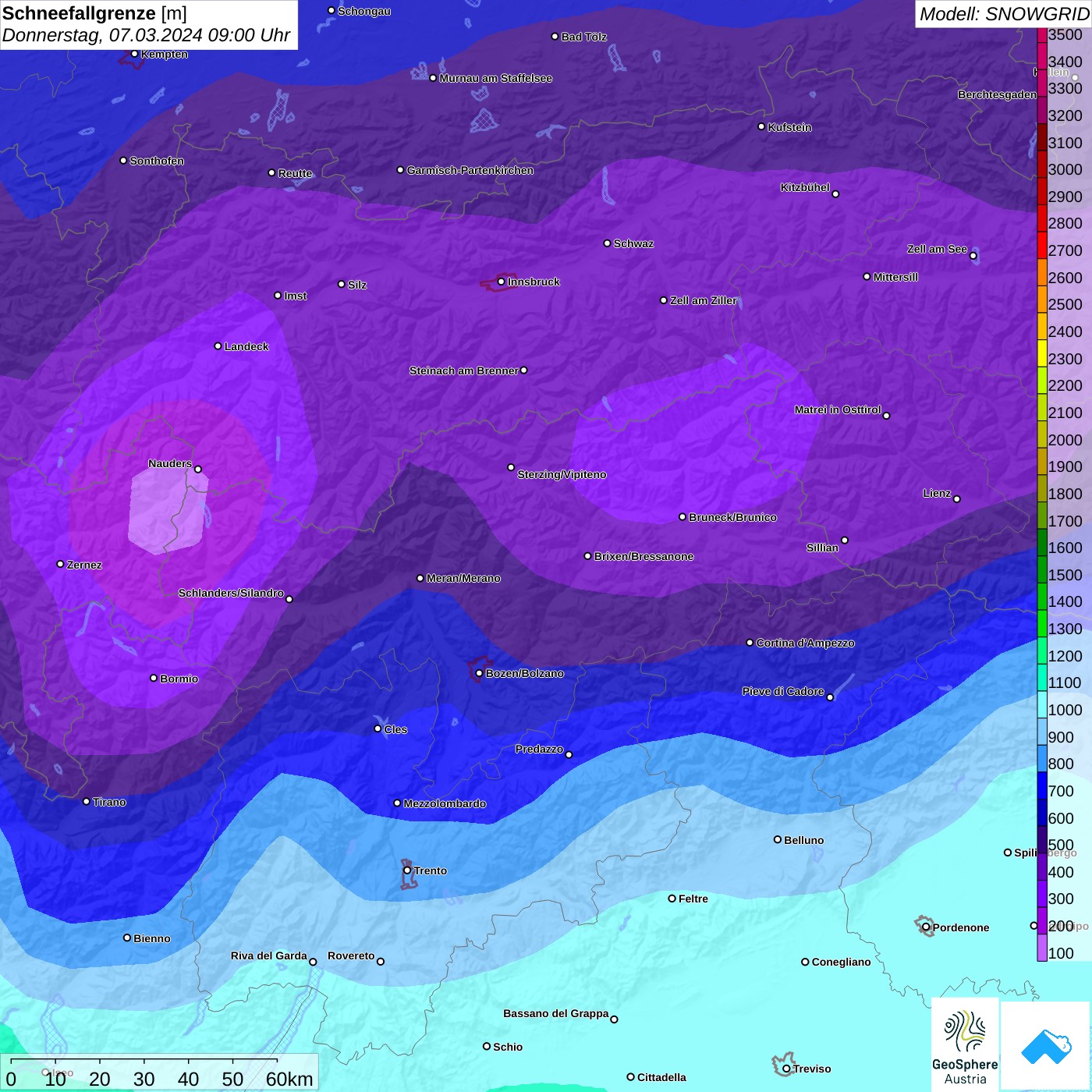Click the Landeck label
1092x1092 pixels.
pos(246,346)
